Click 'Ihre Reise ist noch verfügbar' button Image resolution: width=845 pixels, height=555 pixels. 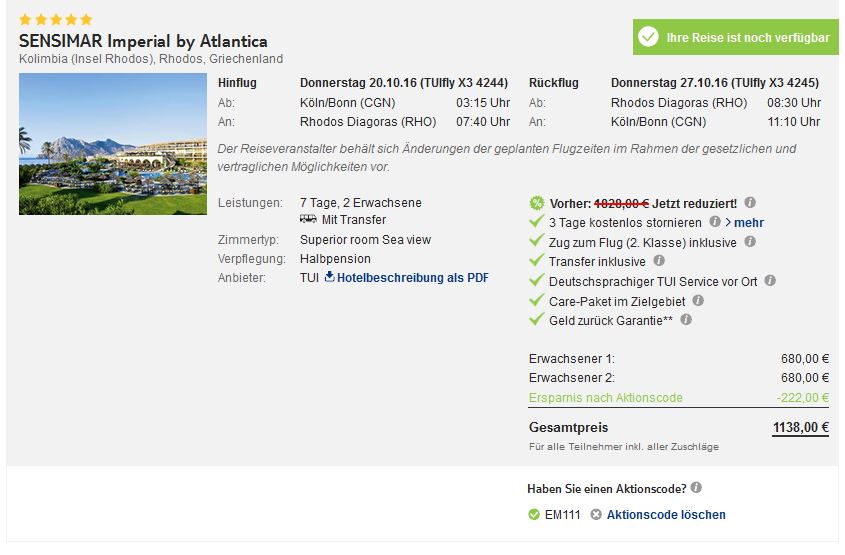coord(736,37)
